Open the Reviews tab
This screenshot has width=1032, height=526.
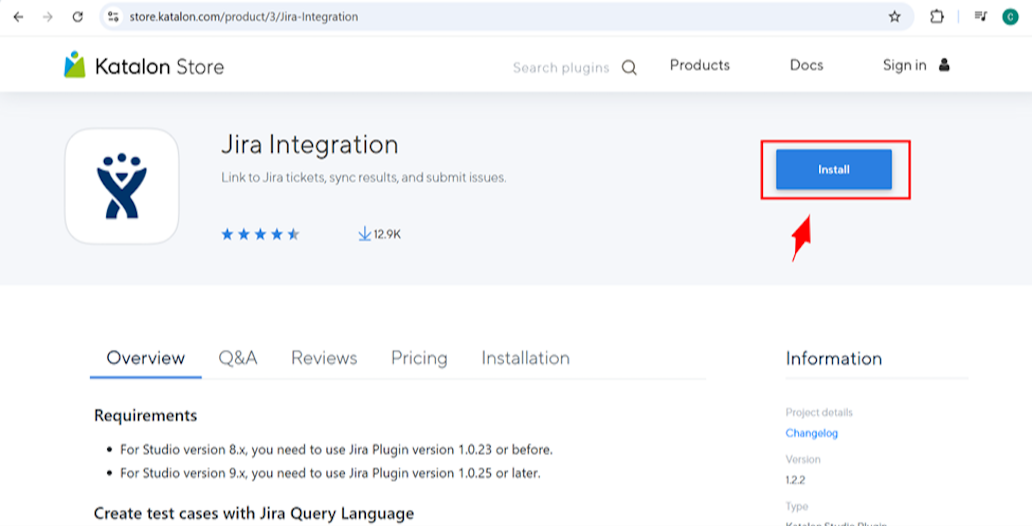324,358
